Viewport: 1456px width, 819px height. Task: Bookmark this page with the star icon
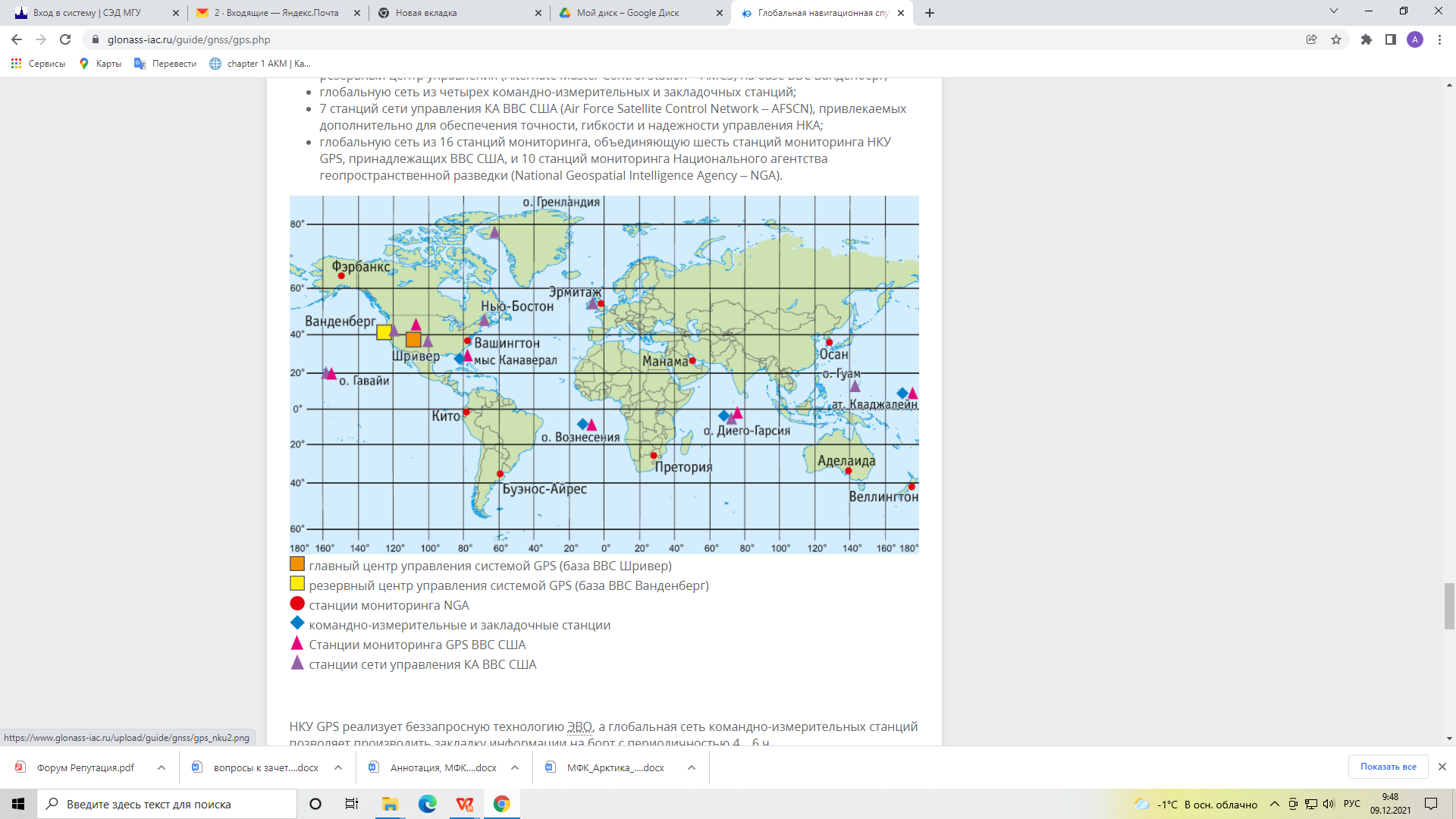coord(1336,39)
